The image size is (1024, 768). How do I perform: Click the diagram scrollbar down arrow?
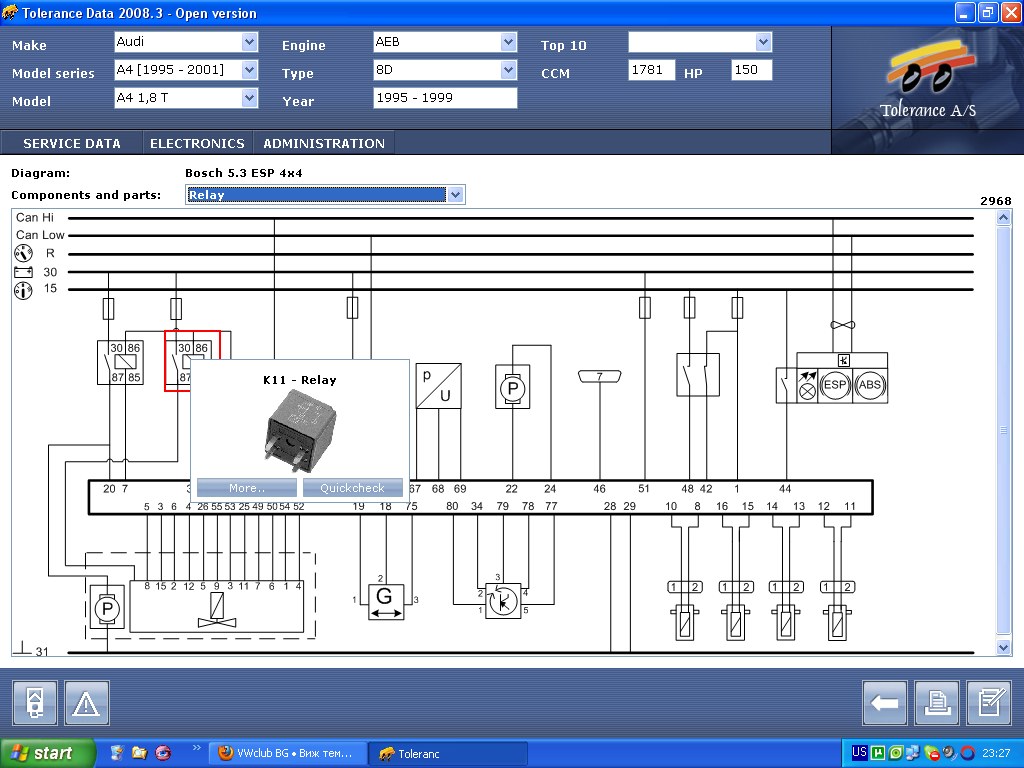pos(1004,647)
